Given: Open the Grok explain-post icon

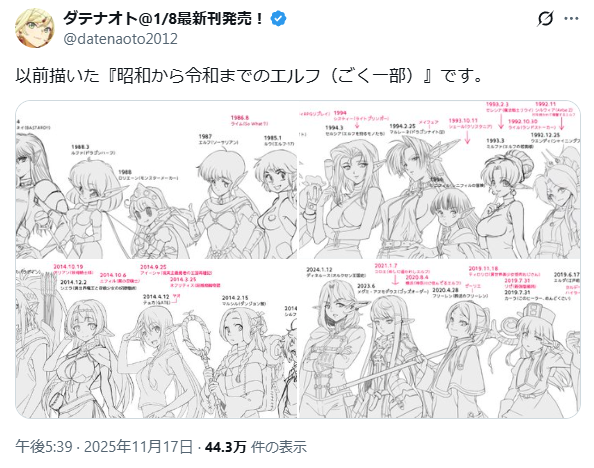Looking at the screenshot, I should [x=545, y=18].
